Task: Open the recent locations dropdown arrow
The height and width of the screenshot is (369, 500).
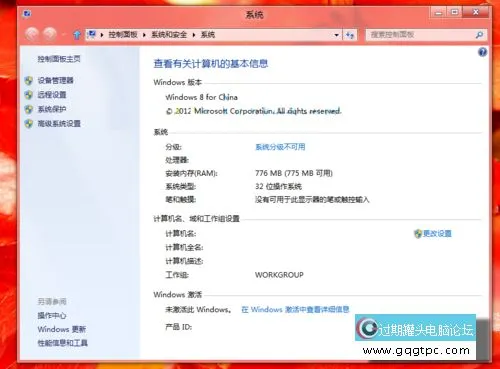Action: pyautogui.click(x=63, y=34)
